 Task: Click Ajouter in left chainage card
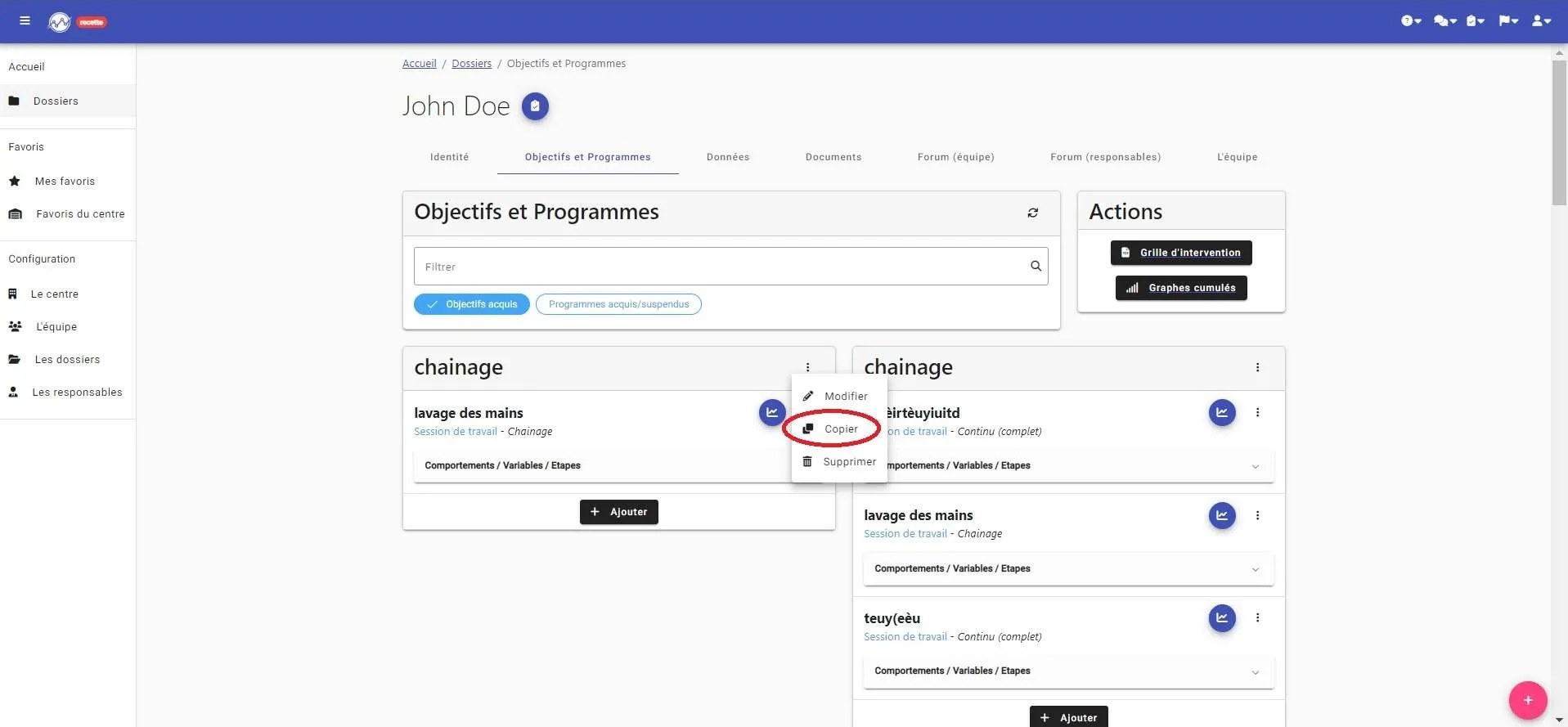(x=619, y=512)
